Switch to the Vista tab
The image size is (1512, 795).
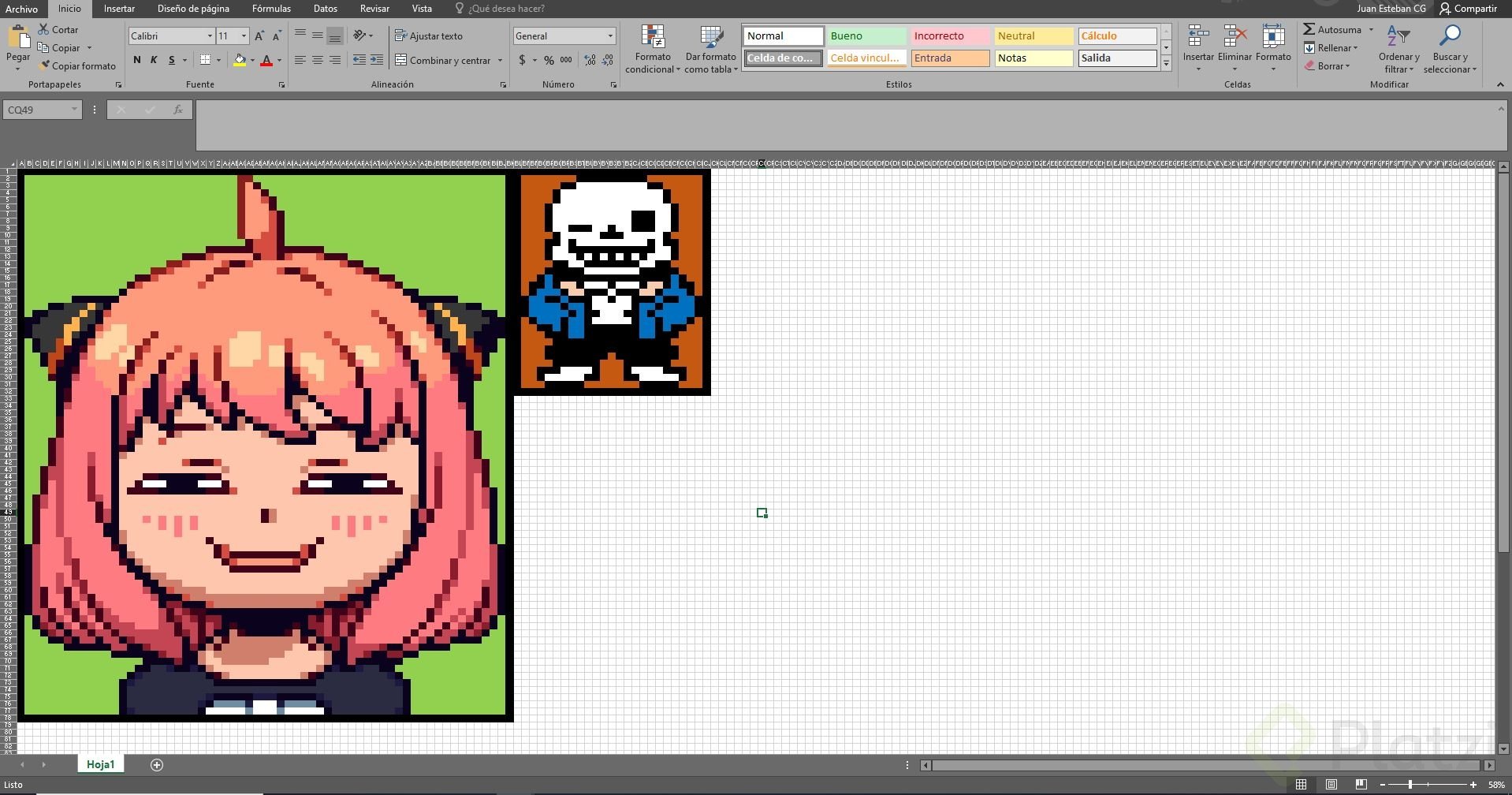pyautogui.click(x=422, y=9)
